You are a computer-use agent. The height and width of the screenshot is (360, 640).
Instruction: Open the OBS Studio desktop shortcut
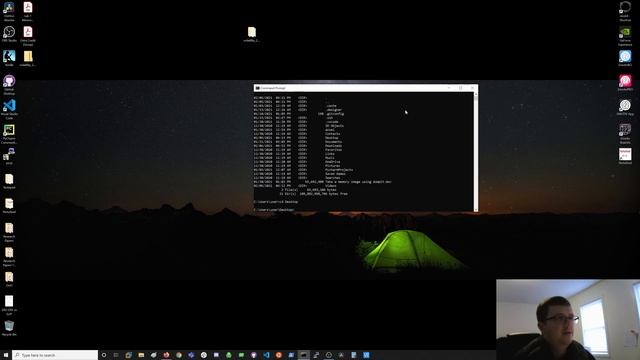pos(9,34)
